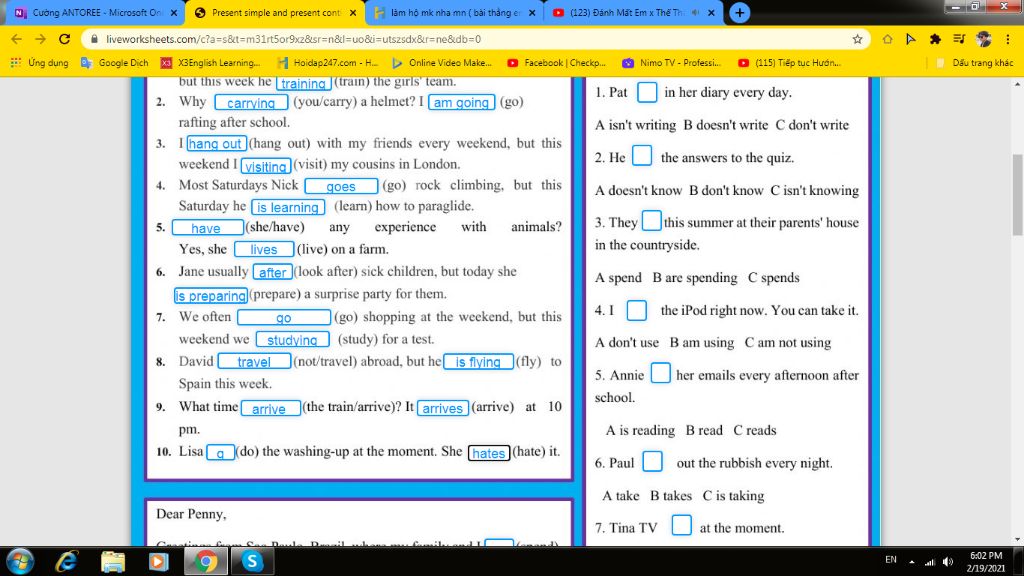The image size is (1024, 576).
Task: Edit the 'hates' answer field
Action: (488, 453)
